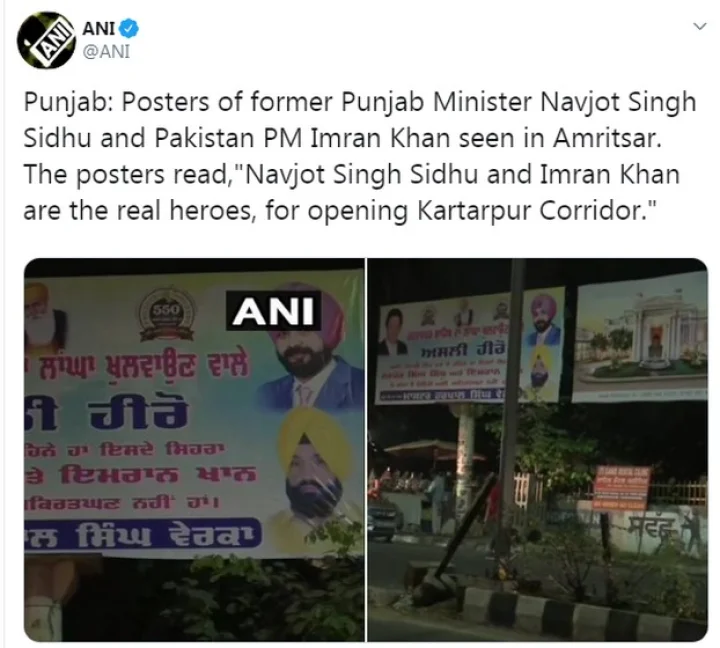The image size is (720, 648).
Task: Open the ANI profile avatar
Action: pos(45,40)
